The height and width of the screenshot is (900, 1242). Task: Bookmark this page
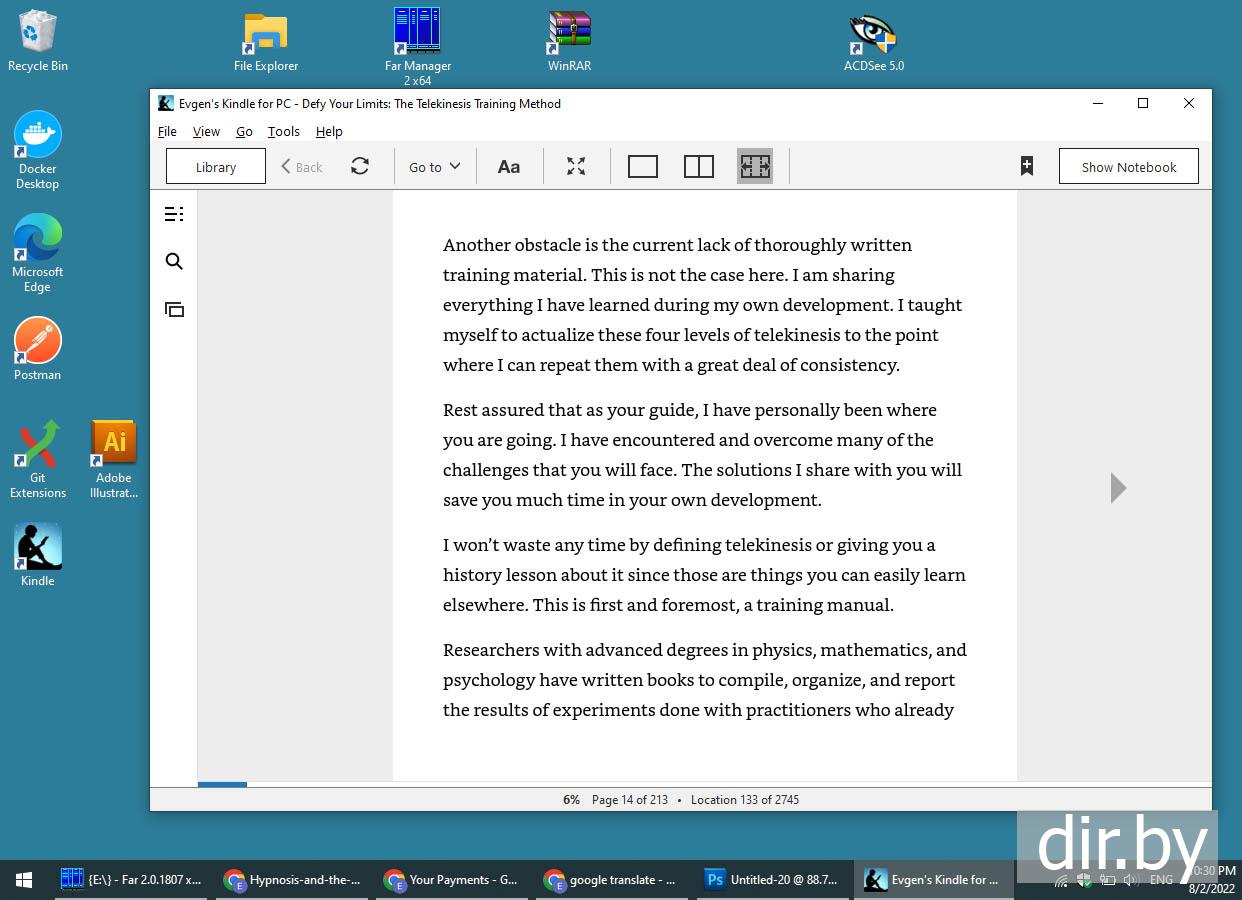pyautogui.click(x=1027, y=166)
